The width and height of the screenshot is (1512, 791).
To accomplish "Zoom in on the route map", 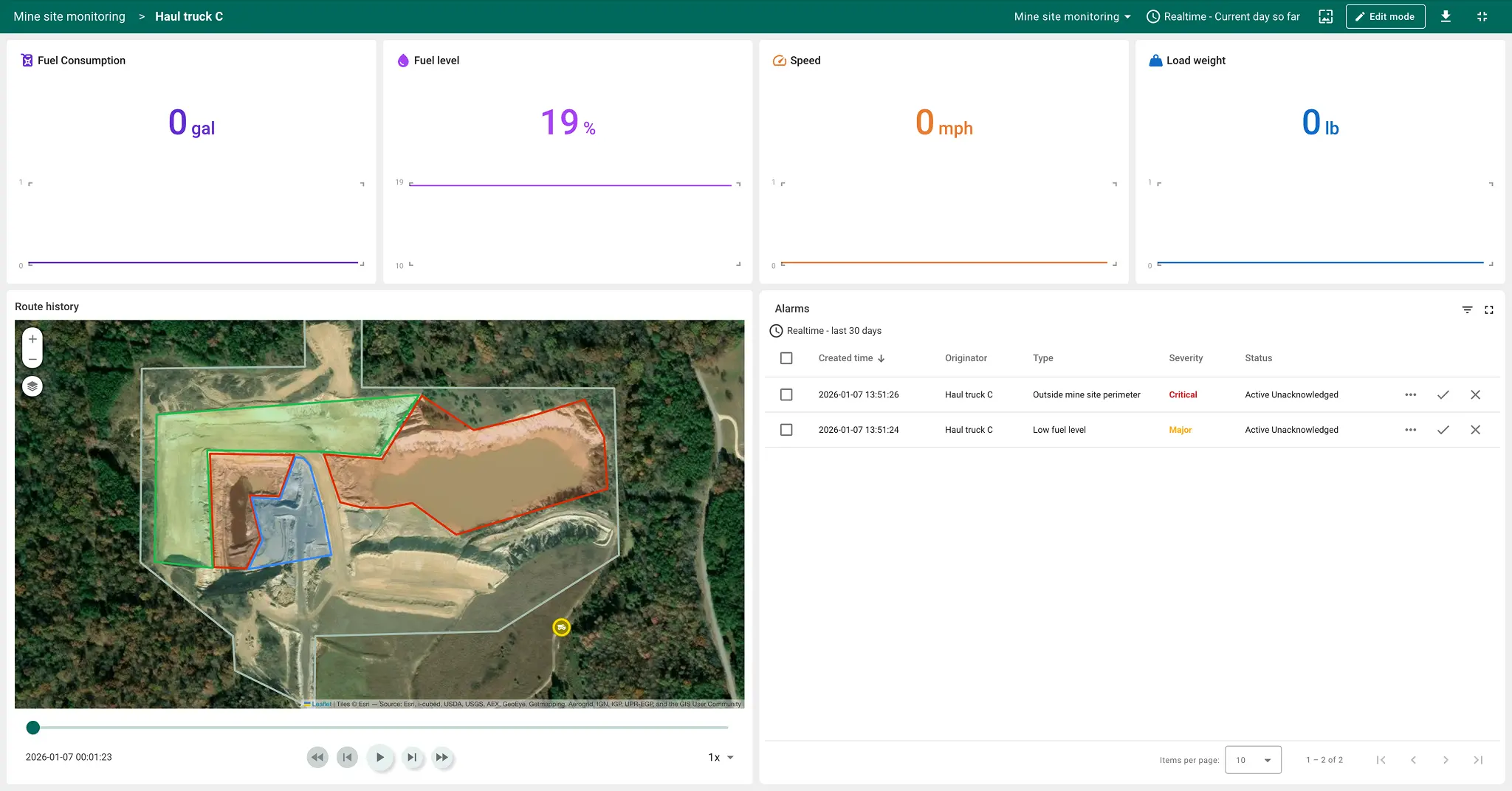I will point(32,339).
